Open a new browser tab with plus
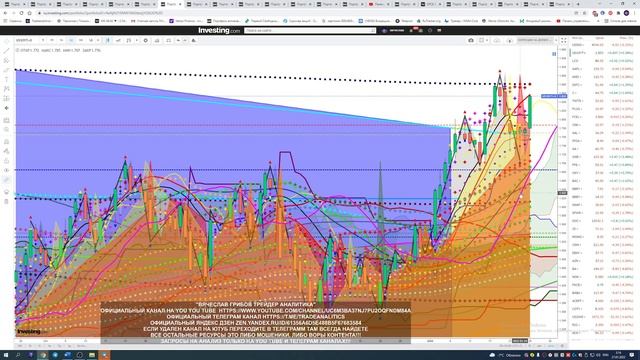This screenshot has height=360, width=640. tap(578, 4)
